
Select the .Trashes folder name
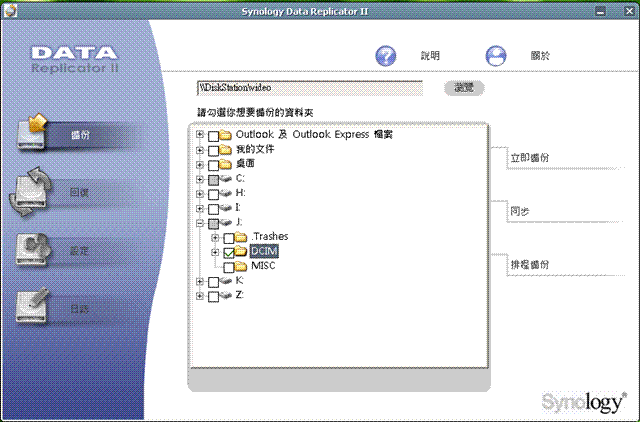270,236
